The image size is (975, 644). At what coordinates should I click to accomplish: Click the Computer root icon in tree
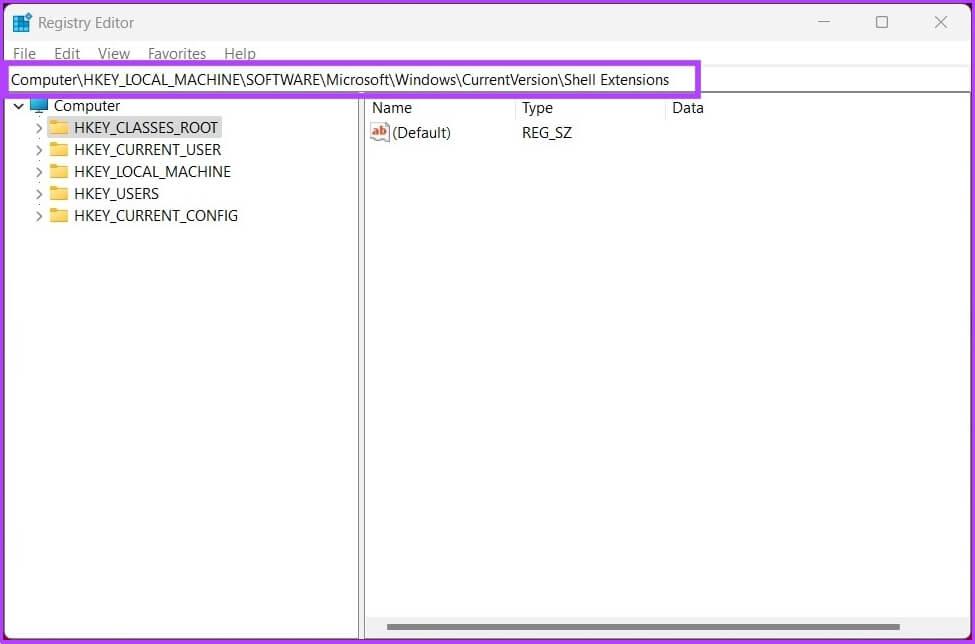click(x=39, y=104)
